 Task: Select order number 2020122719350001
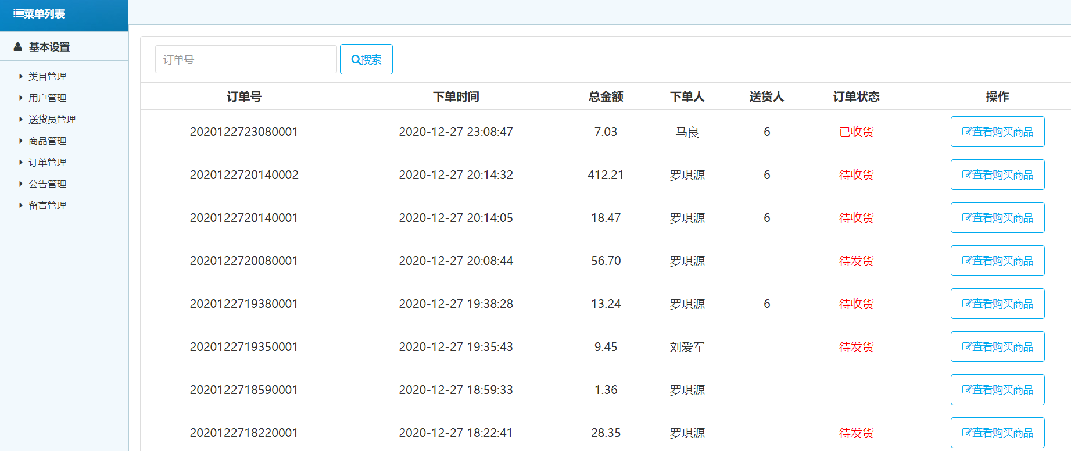coord(244,347)
